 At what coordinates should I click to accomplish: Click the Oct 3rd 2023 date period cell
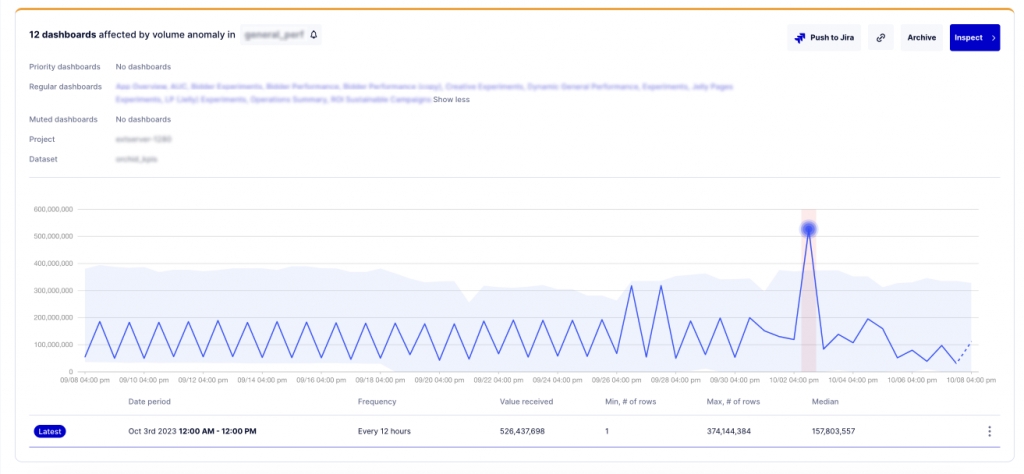pos(192,431)
